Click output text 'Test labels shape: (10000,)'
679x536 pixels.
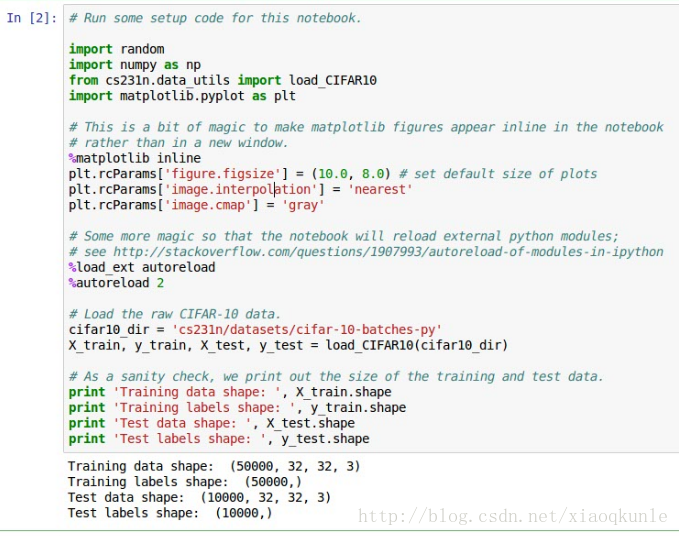[x=169, y=513]
